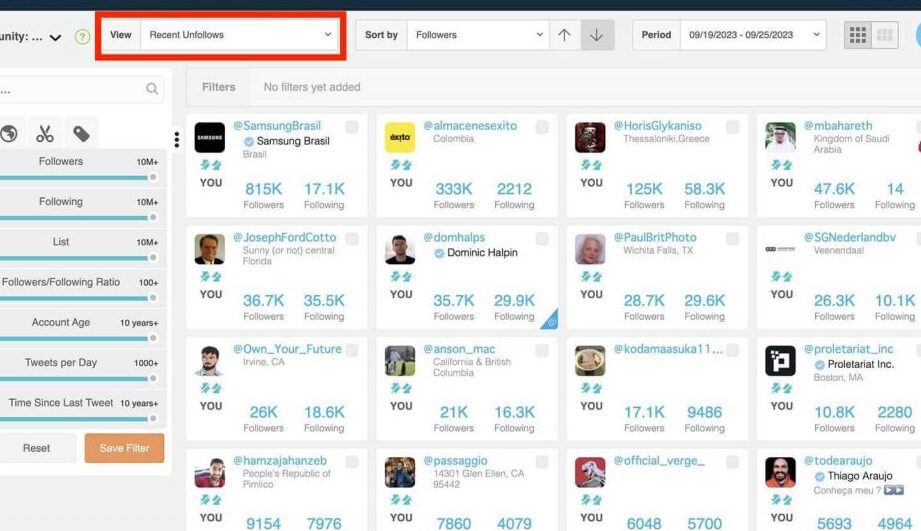The width and height of the screenshot is (921, 531).
Task: Open the @almacenesexito profile link
Action: coord(470,126)
